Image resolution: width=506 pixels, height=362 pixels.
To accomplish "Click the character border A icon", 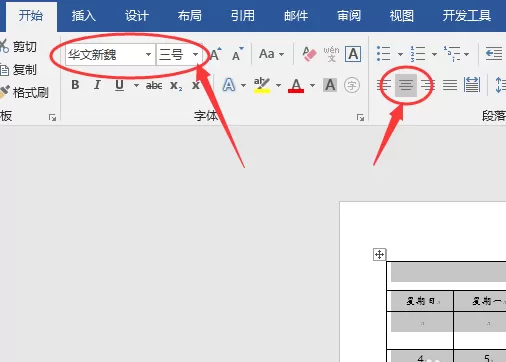I will click(x=353, y=54).
